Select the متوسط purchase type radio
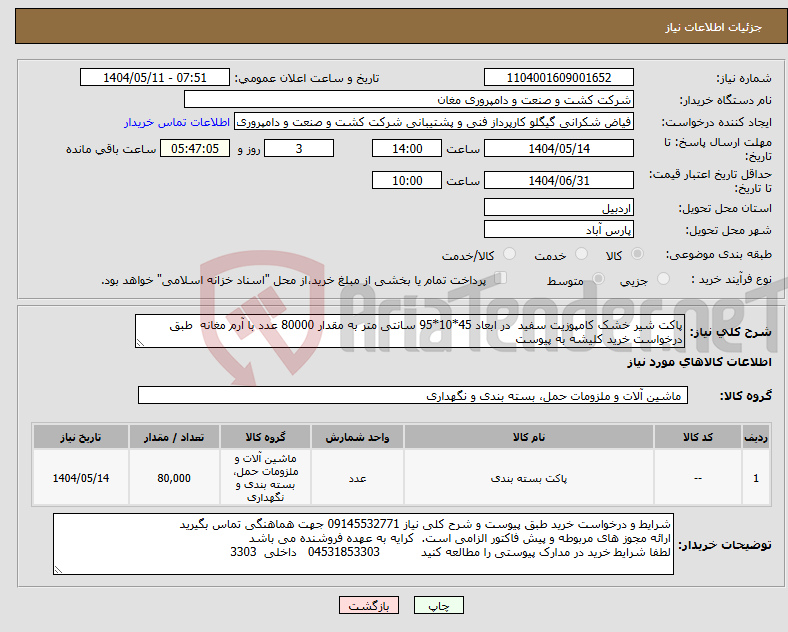Image resolution: width=788 pixels, height=632 pixels. 598,278
